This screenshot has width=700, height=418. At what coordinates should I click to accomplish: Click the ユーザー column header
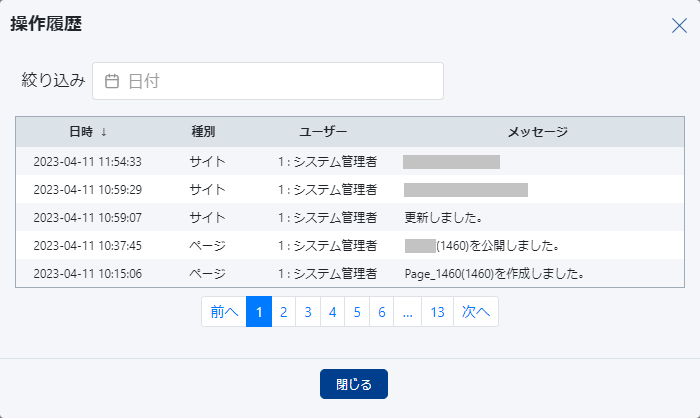323,132
